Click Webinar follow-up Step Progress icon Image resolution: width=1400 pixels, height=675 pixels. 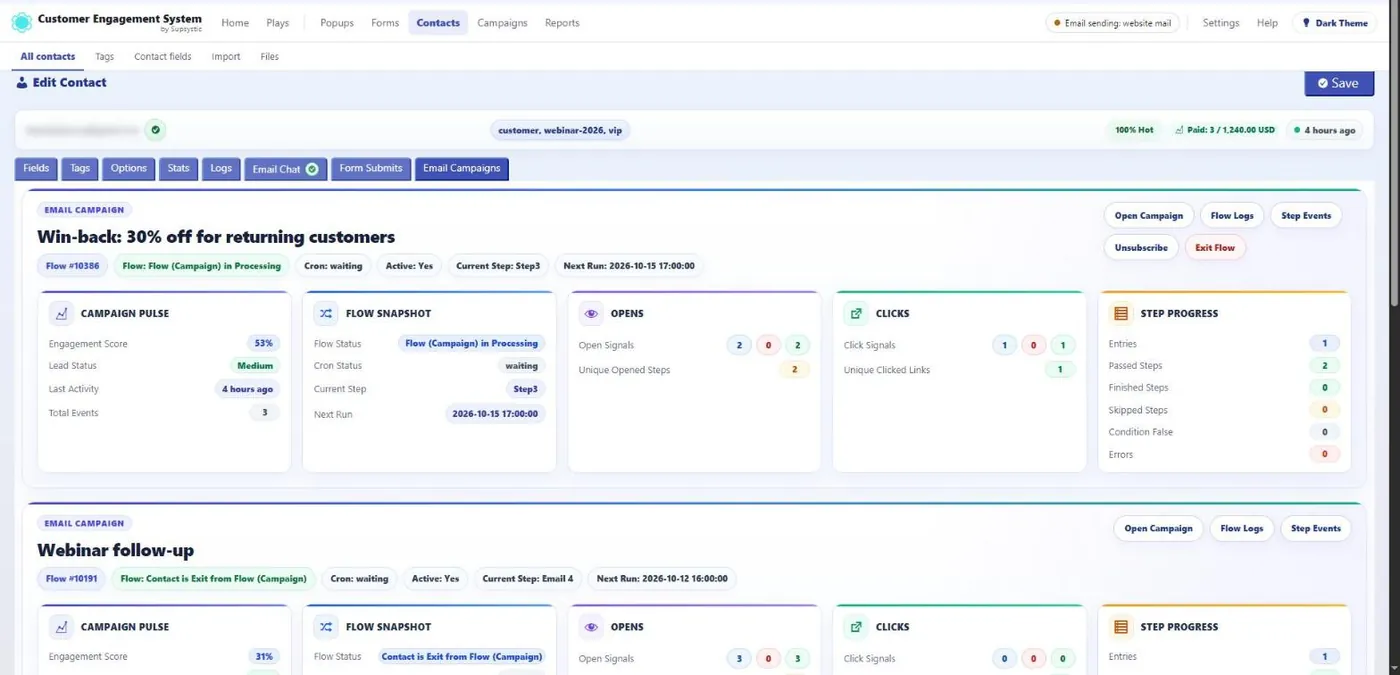pos(1121,627)
